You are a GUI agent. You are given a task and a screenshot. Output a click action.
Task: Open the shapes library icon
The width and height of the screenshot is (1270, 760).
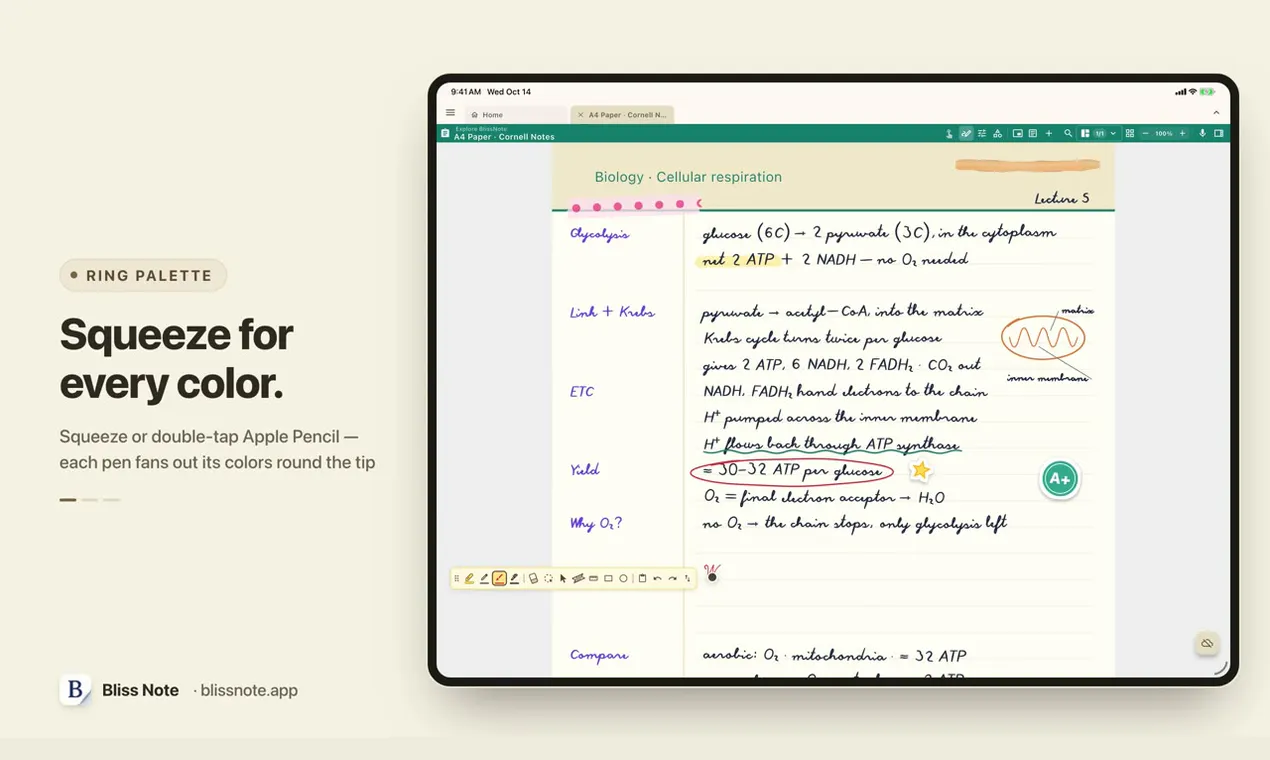click(997, 133)
